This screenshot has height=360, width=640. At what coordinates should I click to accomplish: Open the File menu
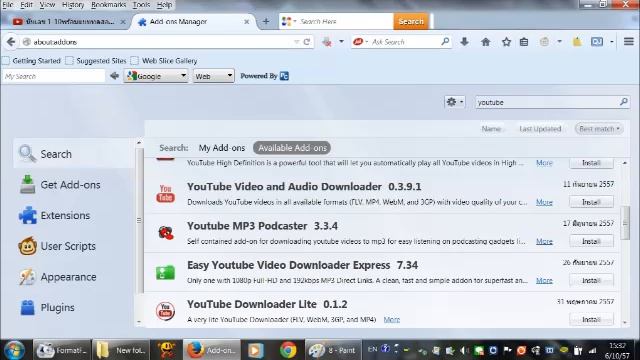coord(7,4)
